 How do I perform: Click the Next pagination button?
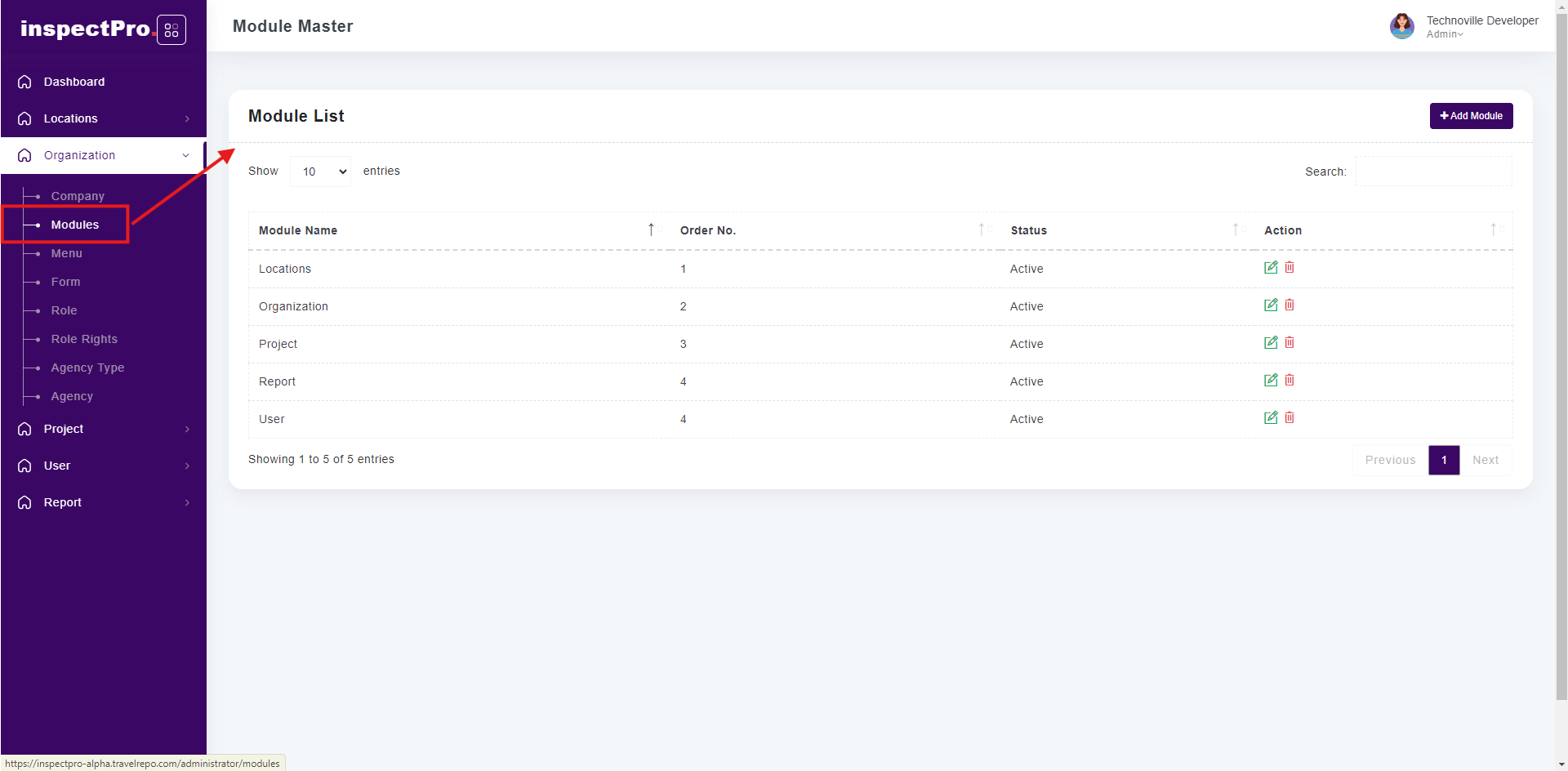click(1485, 460)
